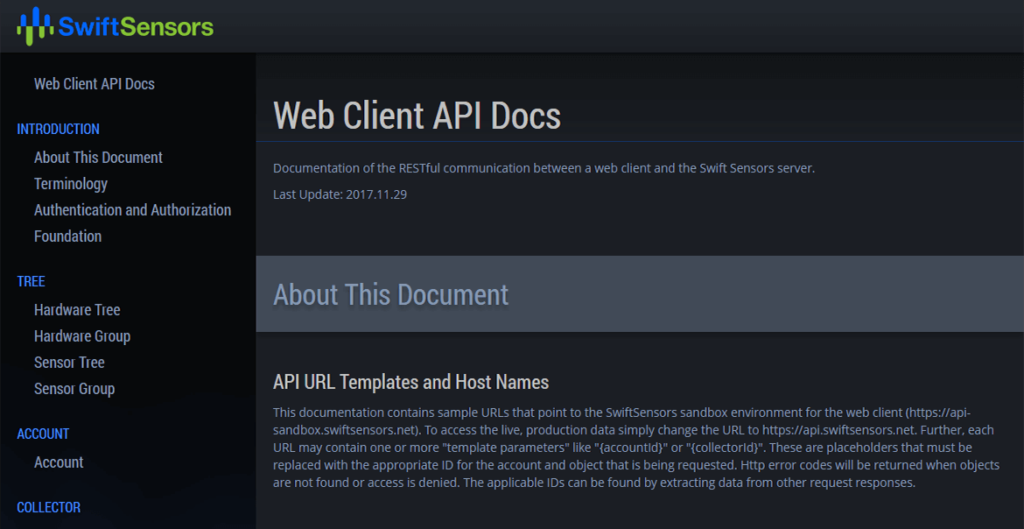This screenshot has height=529, width=1024.
Task: Click the Last Update: 2017.11.29 text
Action: pyautogui.click(x=340, y=194)
